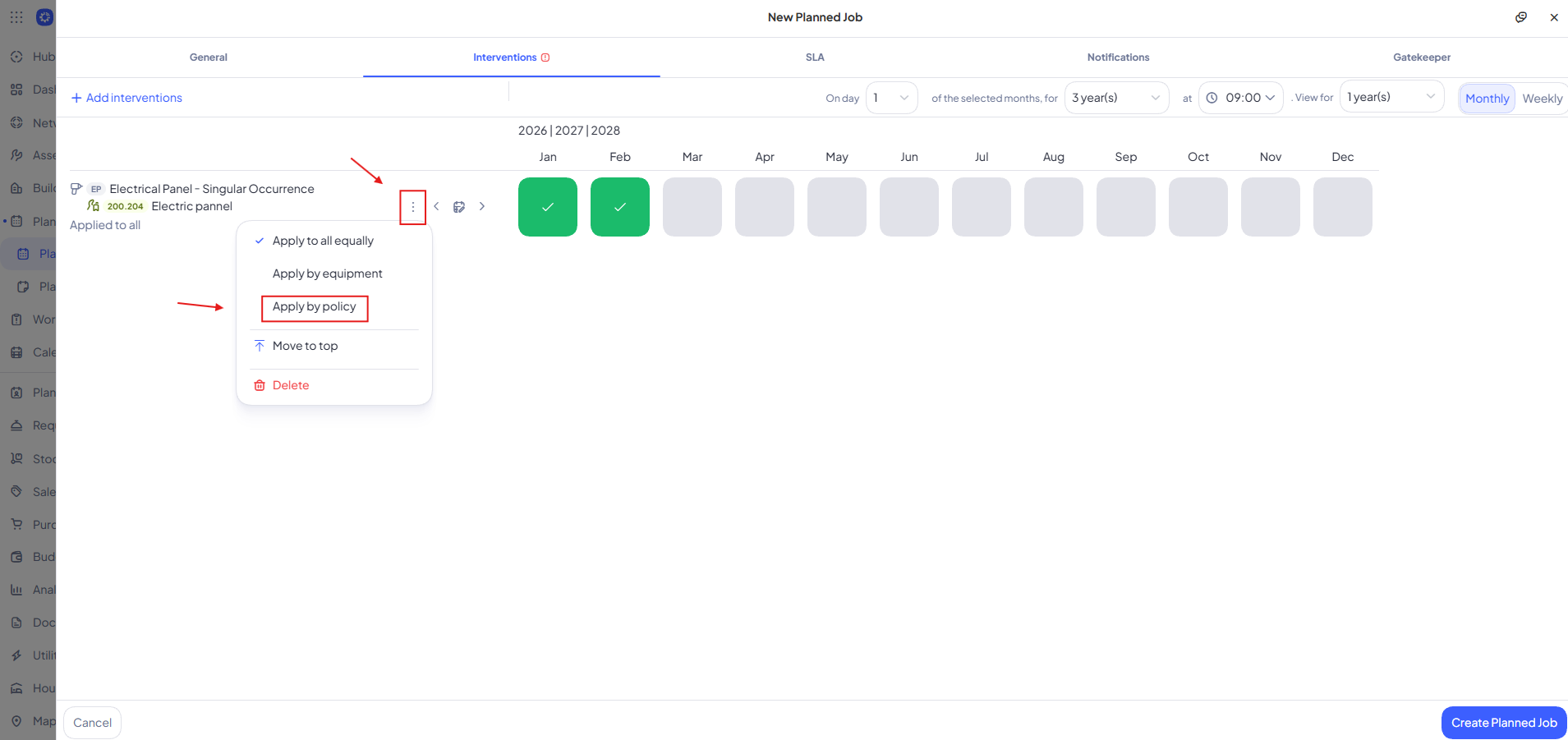Image resolution: width=1568 pixels, height=740 pixels.
Task: Uncheck the February month box
Action: coord(620,207)
